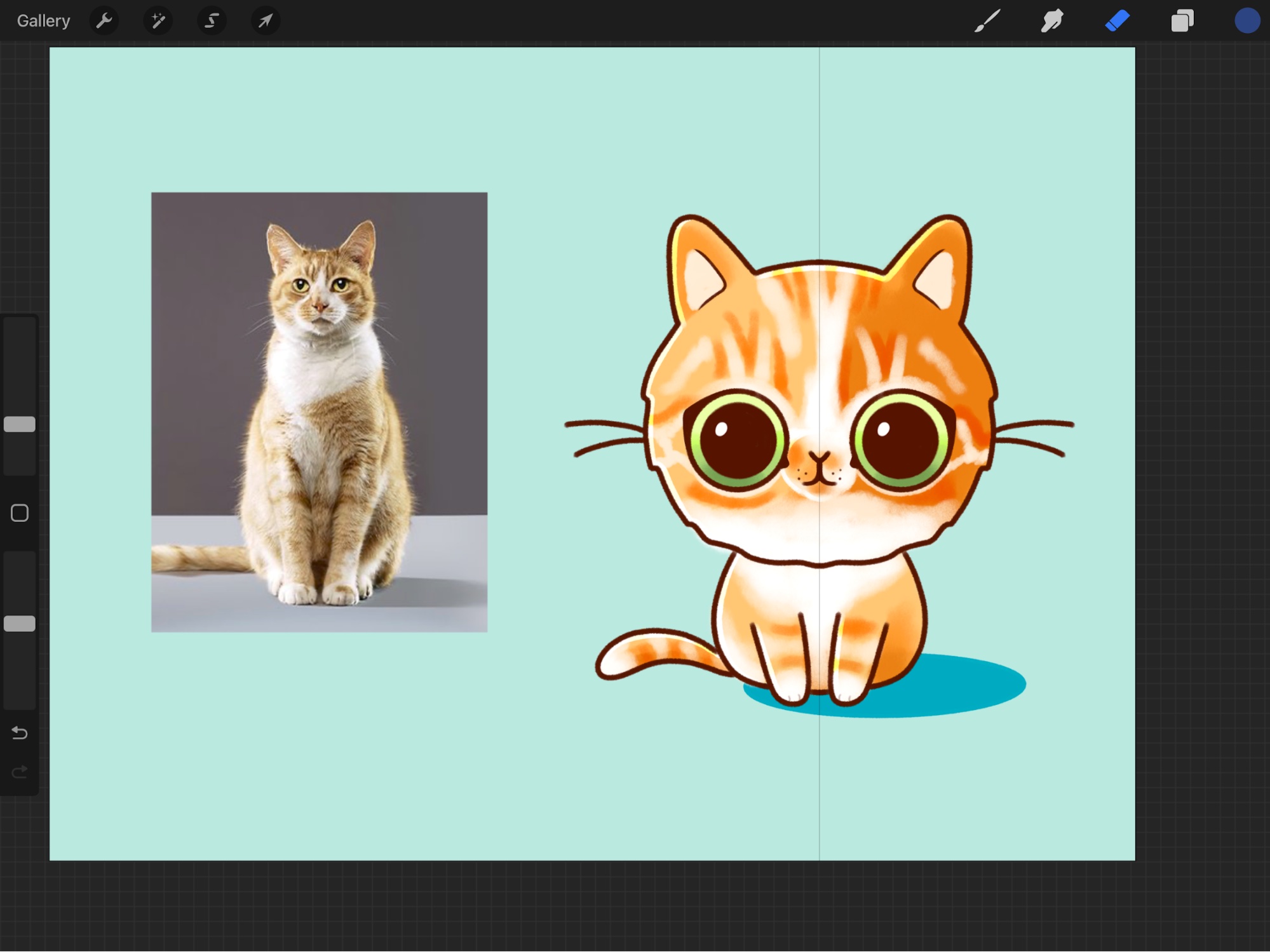Activate the Transform arrow tool
The width and height of the screenshot is (1270, 952).
(266, 21)
